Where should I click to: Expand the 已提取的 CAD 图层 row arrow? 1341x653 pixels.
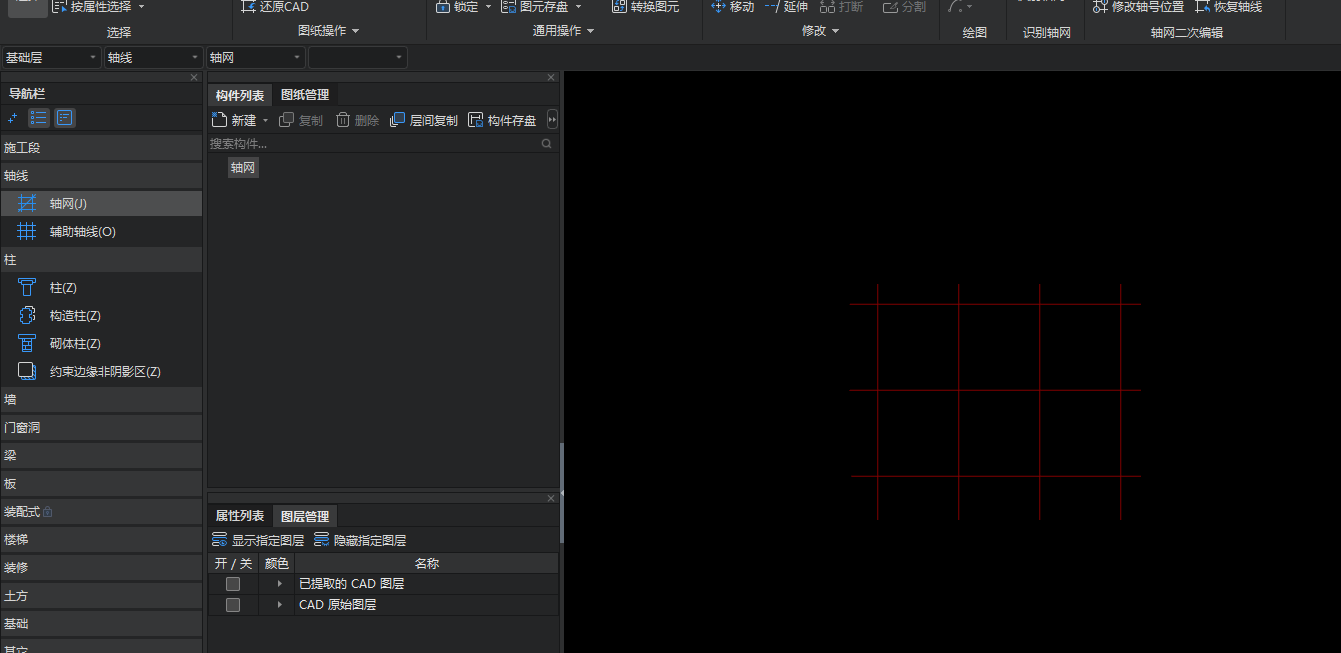[x=280, y=584]
